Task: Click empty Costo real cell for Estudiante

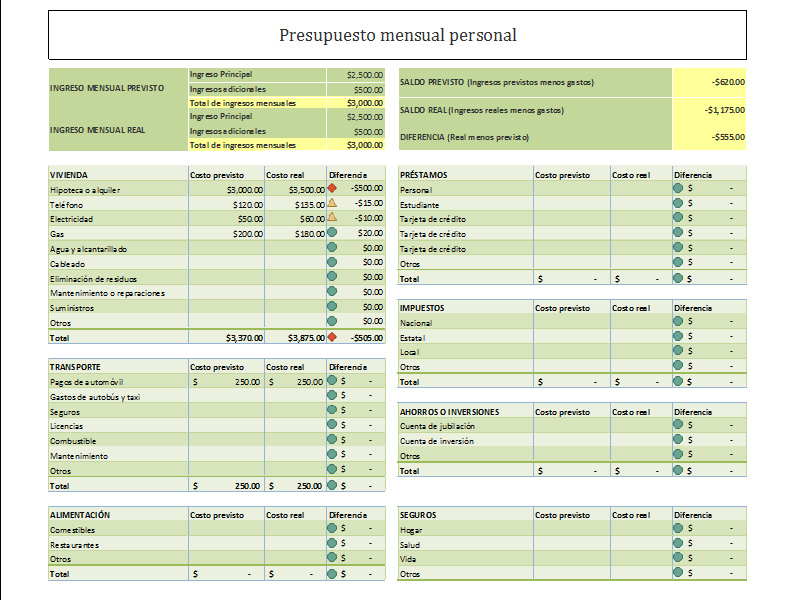Action: click(x=641, y=205)
